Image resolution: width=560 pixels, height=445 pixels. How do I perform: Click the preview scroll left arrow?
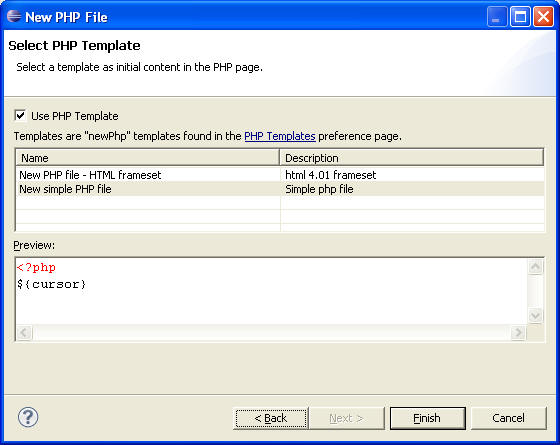point(24,332)
